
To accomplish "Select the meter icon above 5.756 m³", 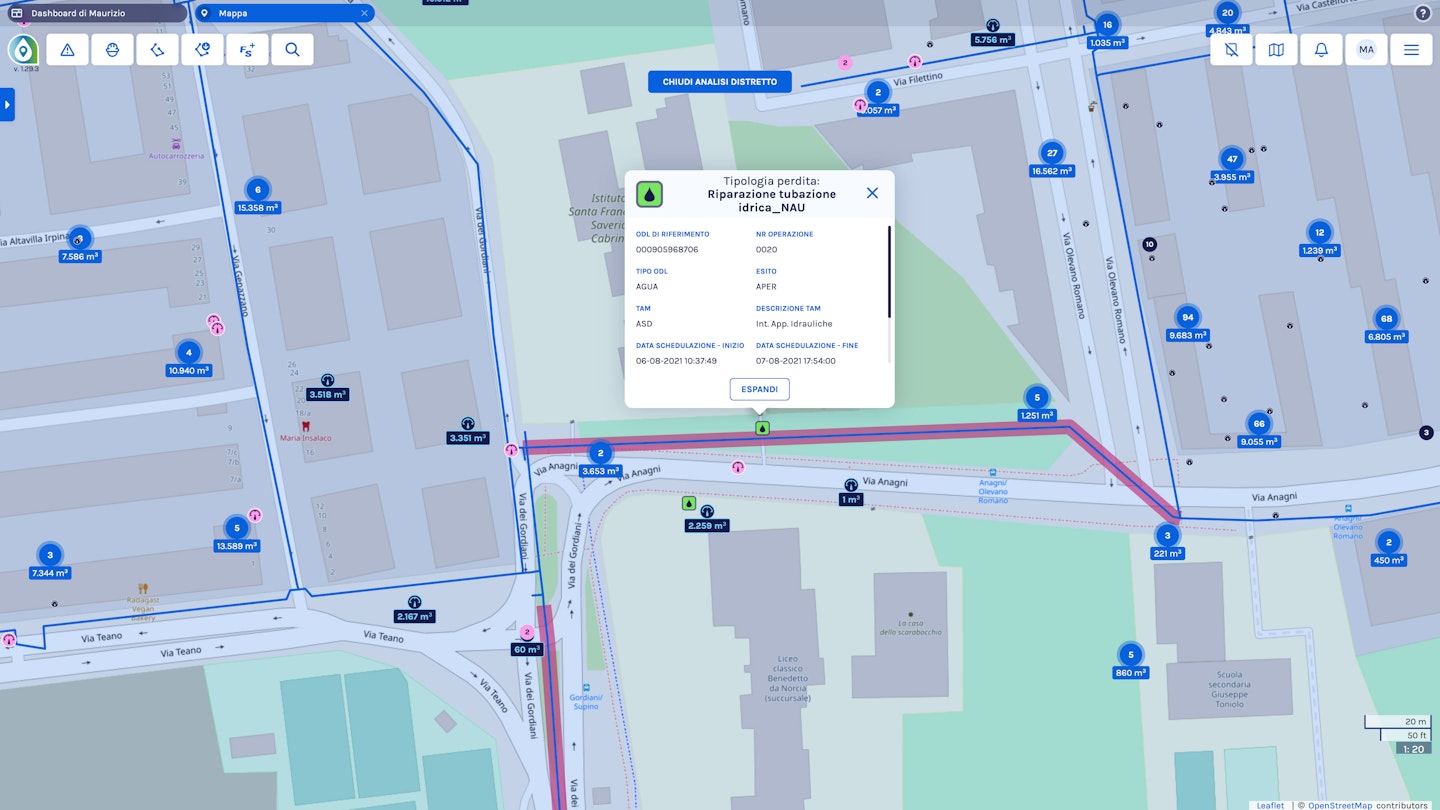I will pyautogui.click(x=992, y=26).
